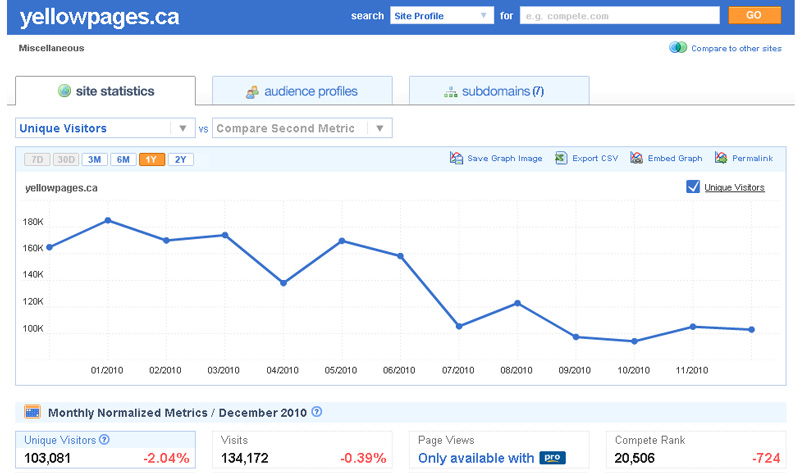
Task: Click the -2.04% change value
Action: pos(166,458)
